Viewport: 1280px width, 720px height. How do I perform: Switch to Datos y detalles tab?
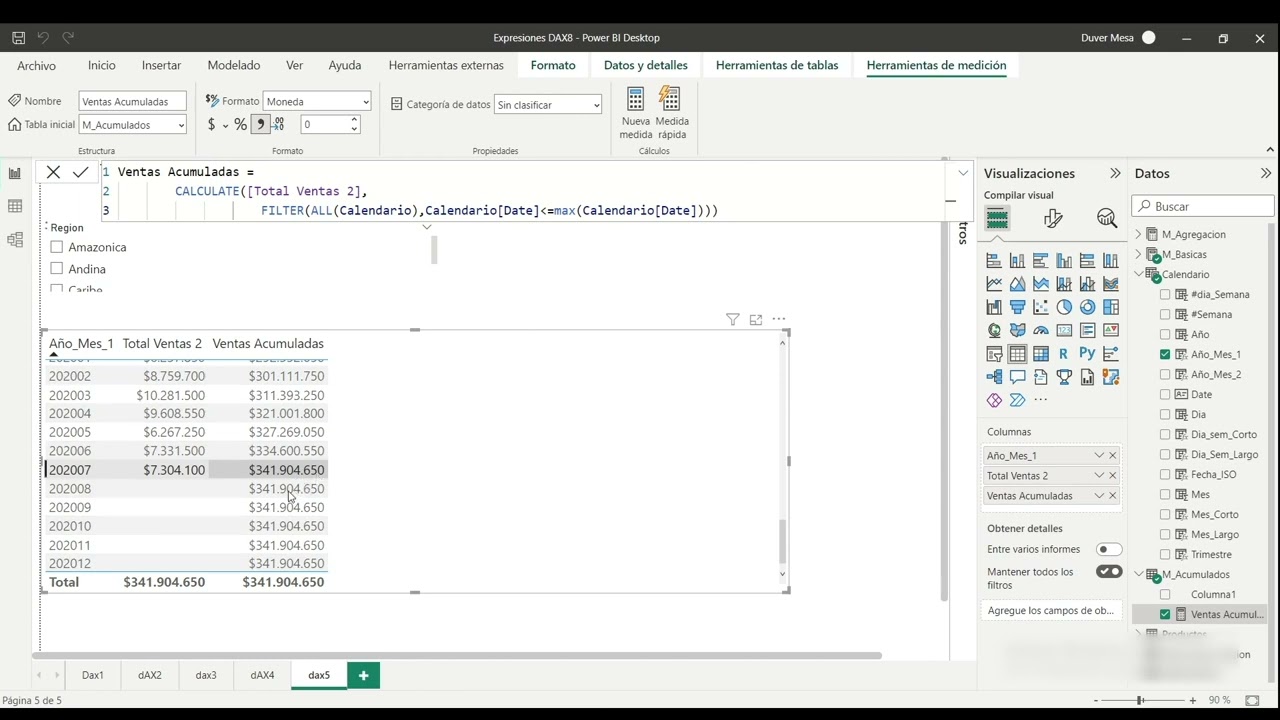coord(646,65)
